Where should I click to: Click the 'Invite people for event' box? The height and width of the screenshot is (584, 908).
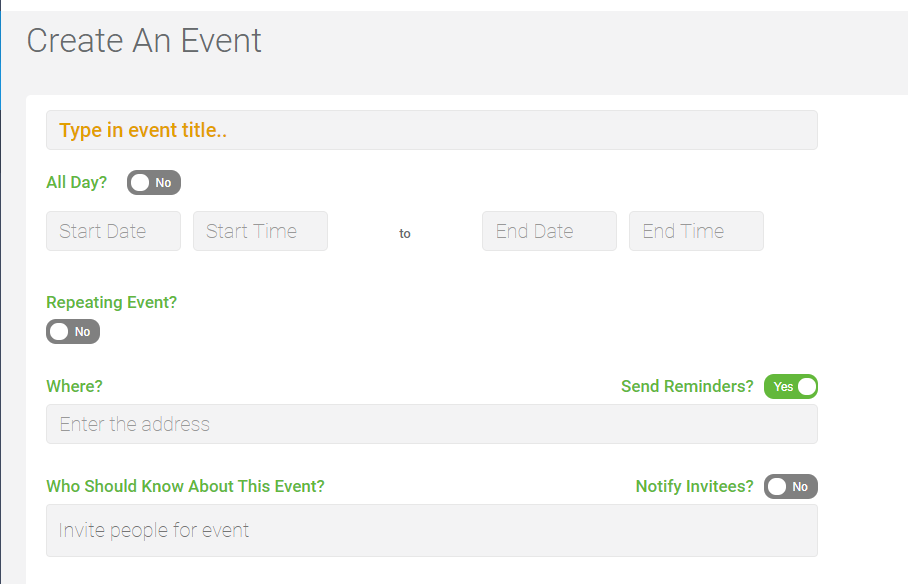(x=431, y=531)
